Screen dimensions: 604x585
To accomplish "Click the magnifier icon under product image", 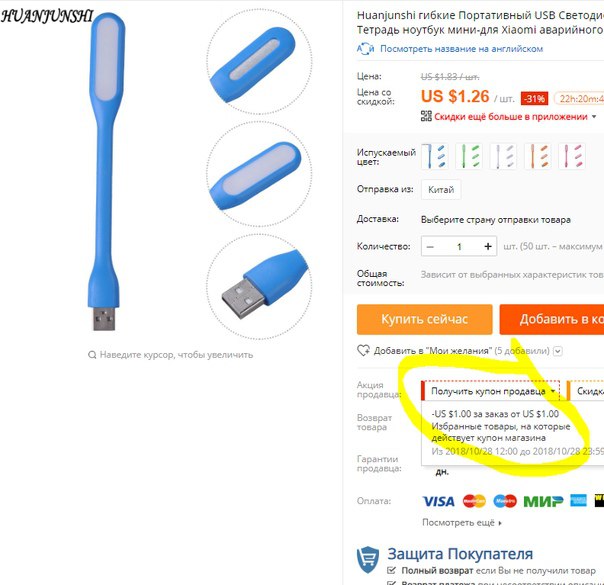I will point(92,355).
